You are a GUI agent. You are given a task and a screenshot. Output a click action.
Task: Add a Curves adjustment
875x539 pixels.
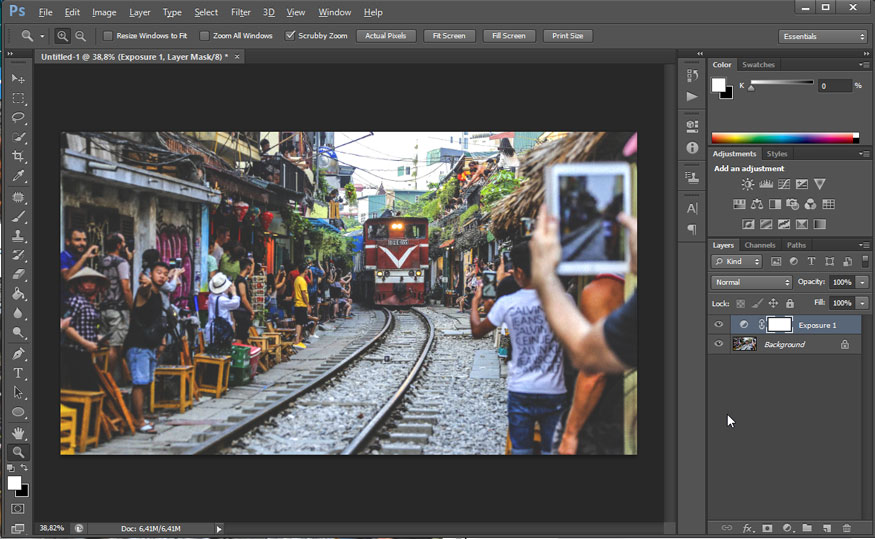point(783,184)
